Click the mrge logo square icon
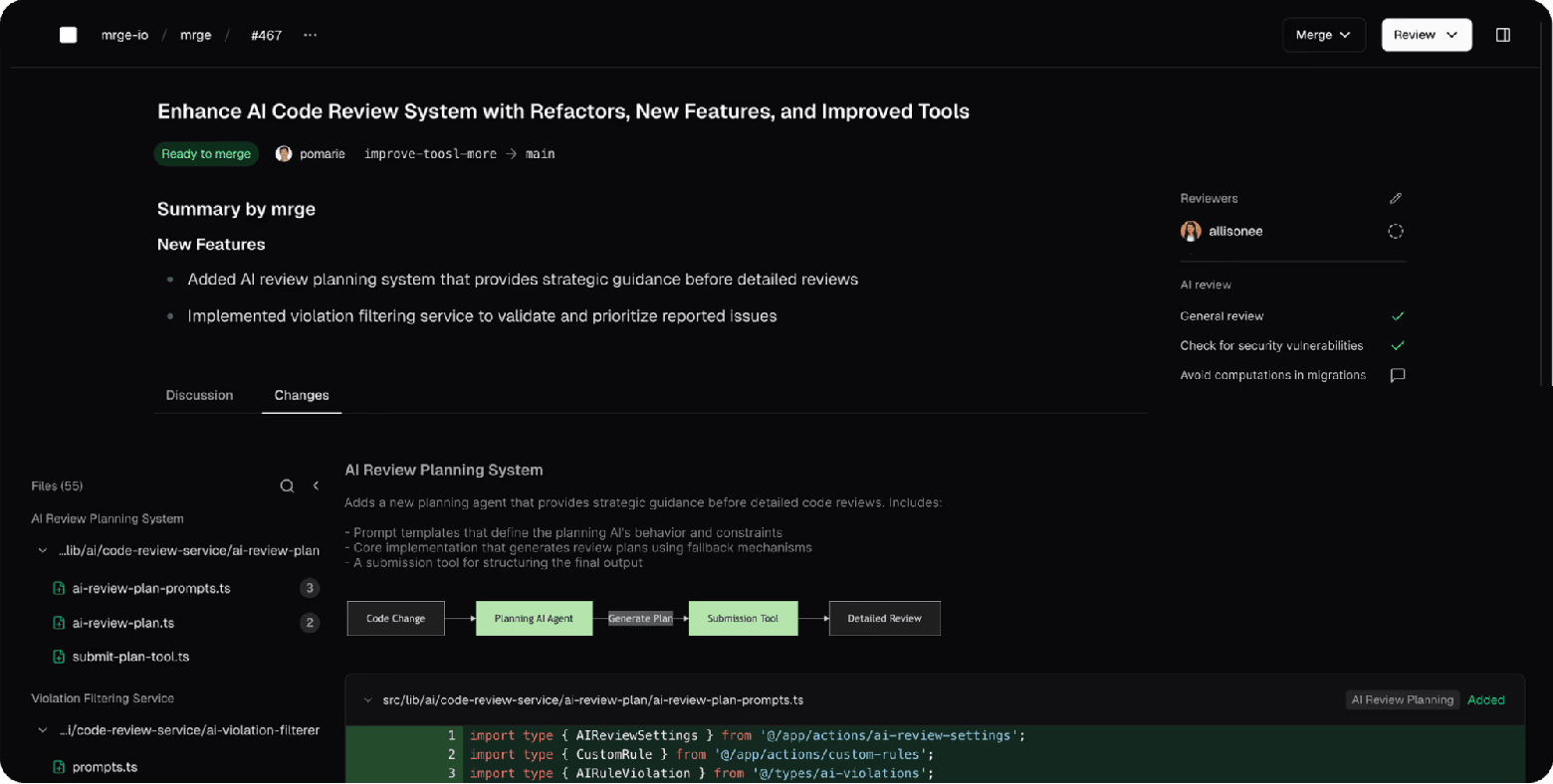Viewport: 1553px width, 784px height. click(x=68, y=35)
